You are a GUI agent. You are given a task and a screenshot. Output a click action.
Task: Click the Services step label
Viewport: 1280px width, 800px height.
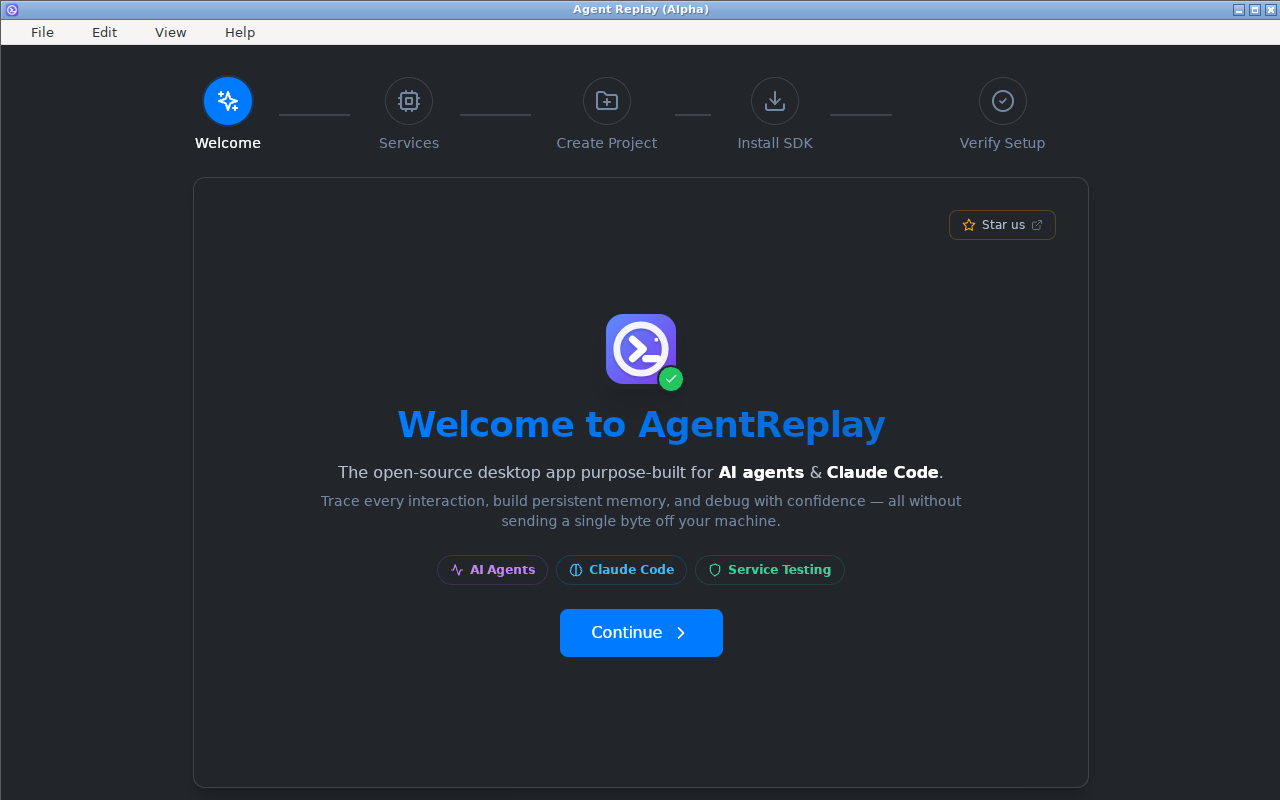pos(409,143)
